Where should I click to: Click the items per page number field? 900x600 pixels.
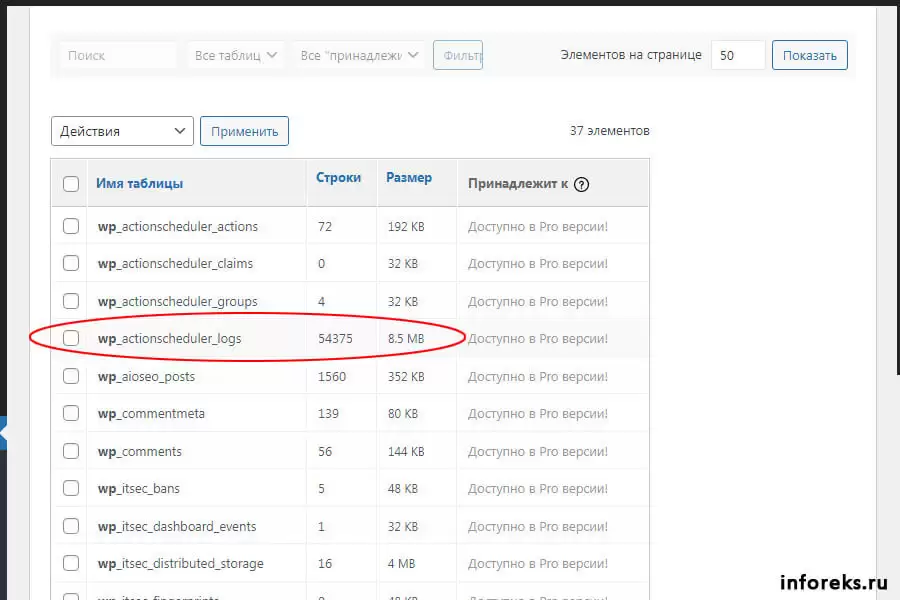pyautogui.click(x=738, y=56)
